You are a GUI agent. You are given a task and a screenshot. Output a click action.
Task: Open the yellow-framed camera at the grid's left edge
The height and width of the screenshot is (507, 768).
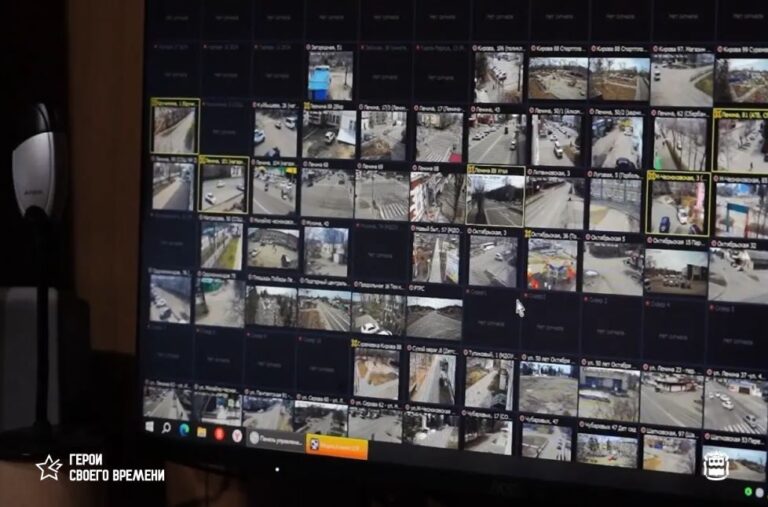[x=174, y=130]
